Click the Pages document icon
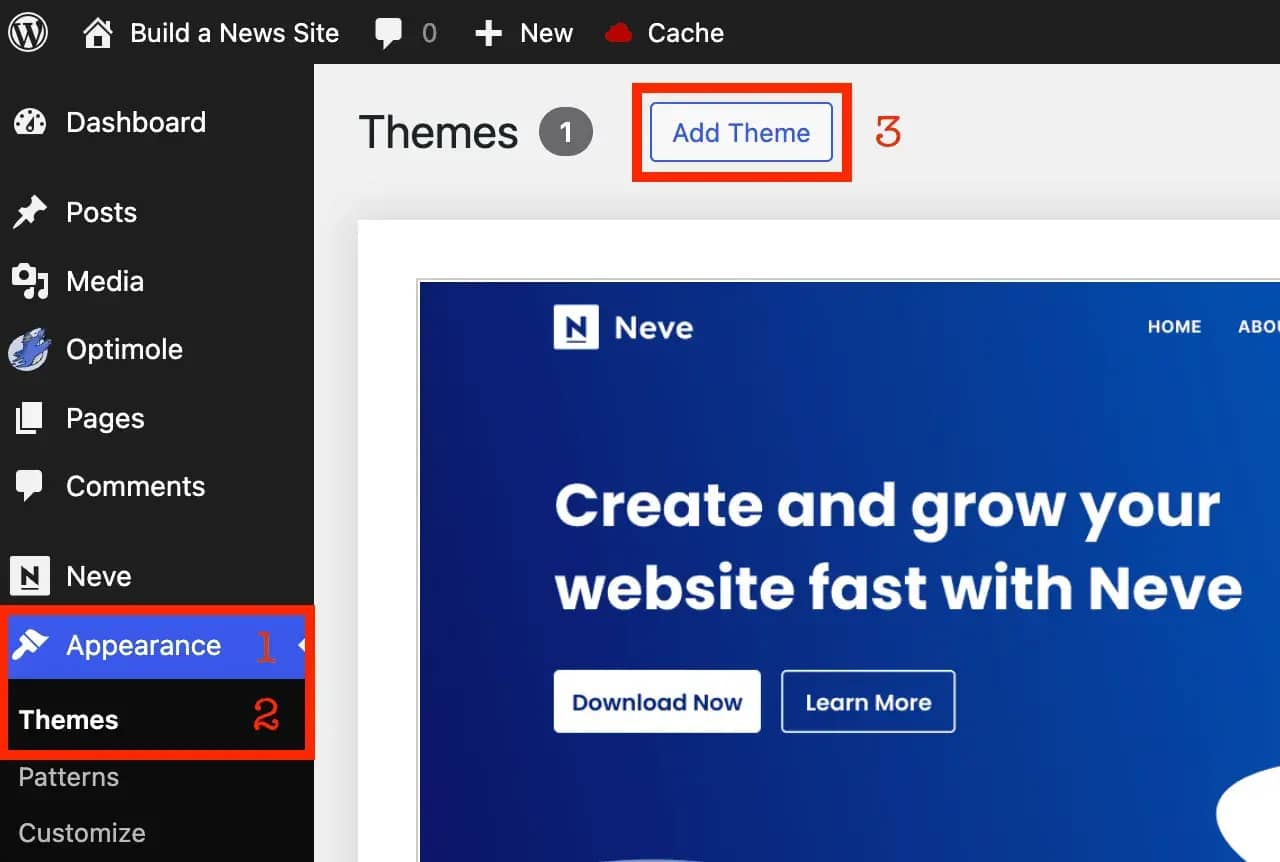This screenshot has height=862, width=1280. point(30,418)
